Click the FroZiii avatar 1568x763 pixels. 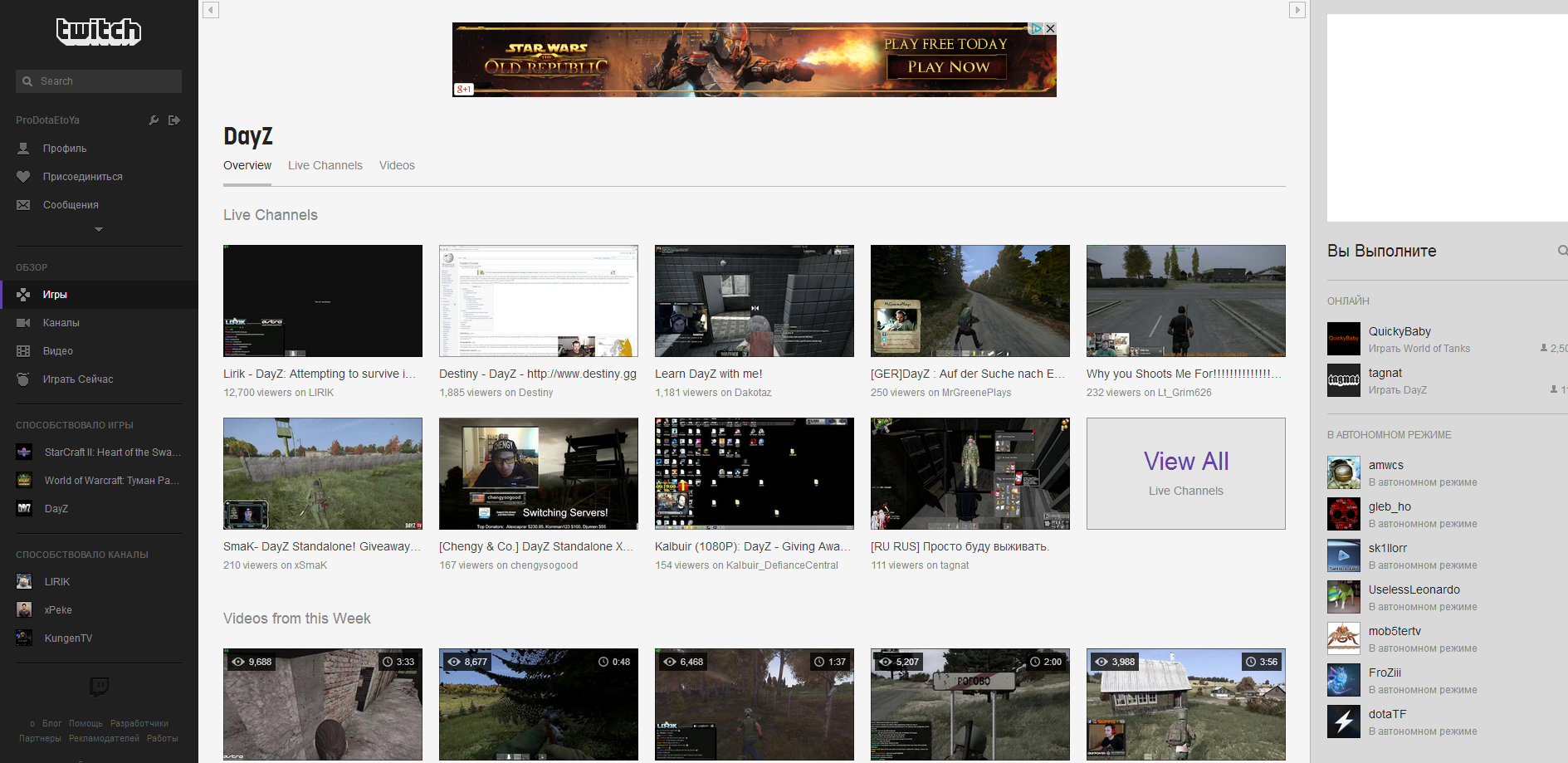(x=1344, y=680)
